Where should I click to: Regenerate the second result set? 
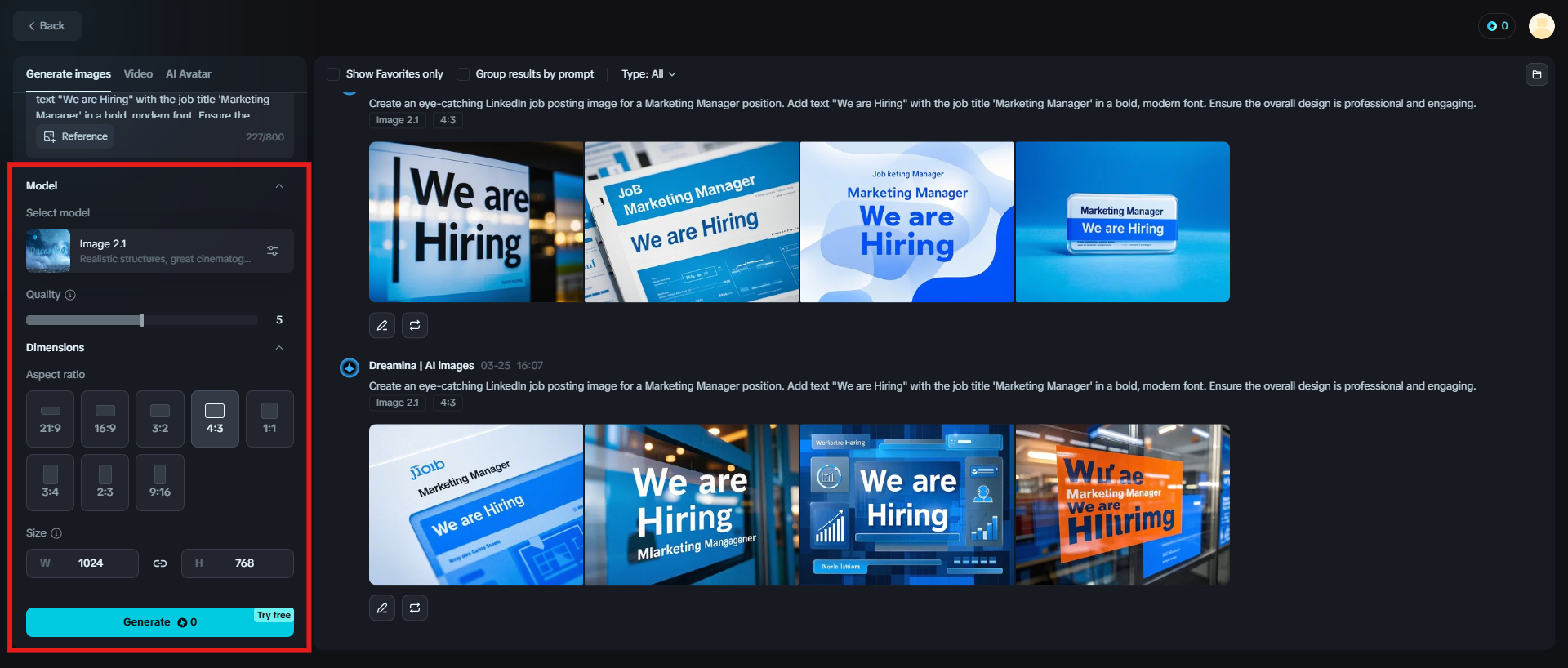point(415,608)
